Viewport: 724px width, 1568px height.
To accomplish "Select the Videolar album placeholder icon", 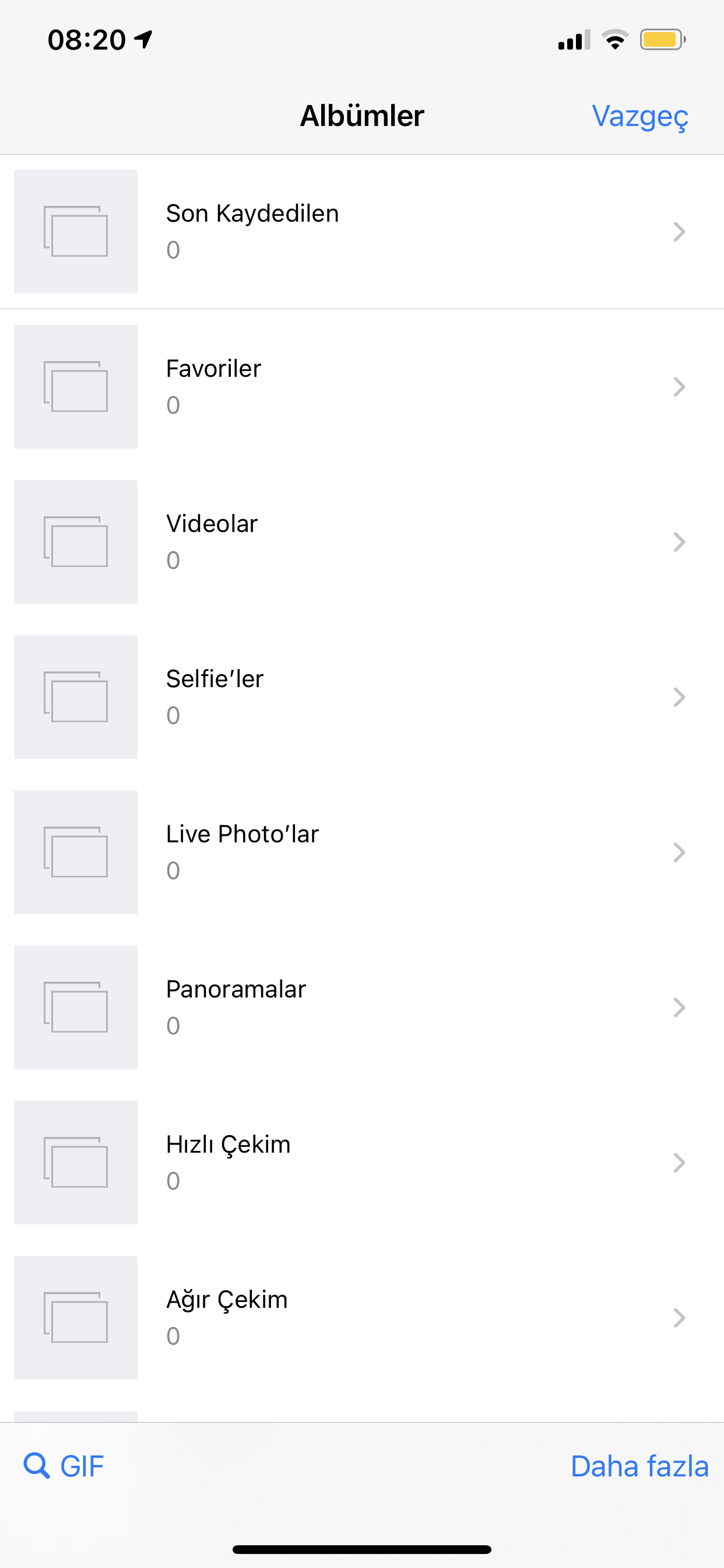I will tap(75, 542).
